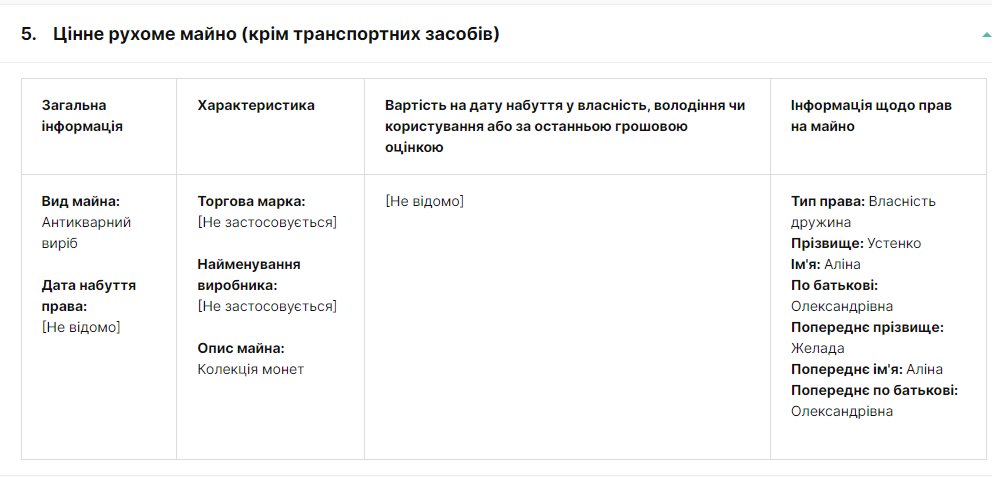Click the "Опис майна" label
The width and height of the screenshot is (992, 477).
tap(241, 348)
